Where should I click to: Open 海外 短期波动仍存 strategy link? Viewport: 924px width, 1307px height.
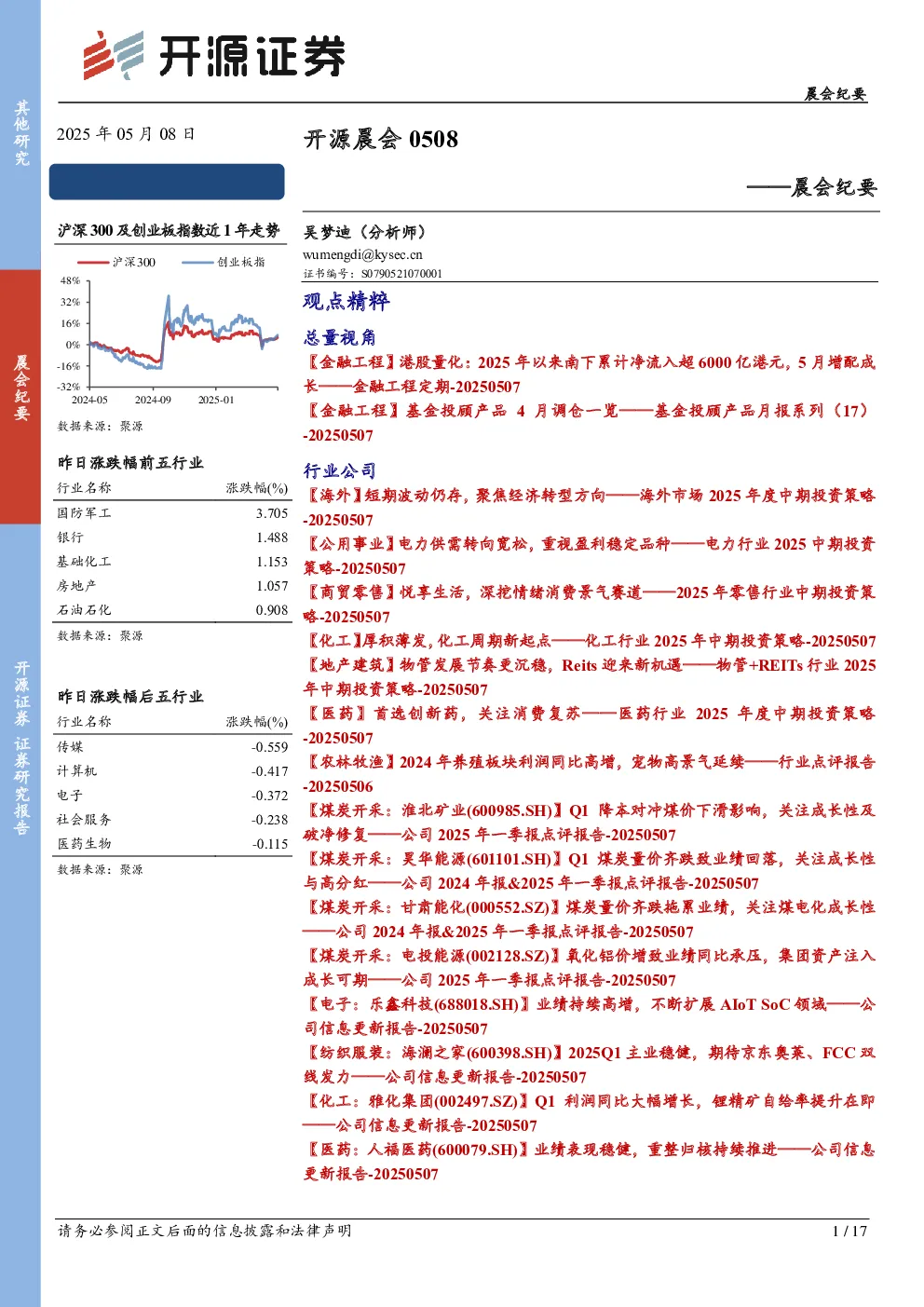pyautogui.click(x=590, y=508)
